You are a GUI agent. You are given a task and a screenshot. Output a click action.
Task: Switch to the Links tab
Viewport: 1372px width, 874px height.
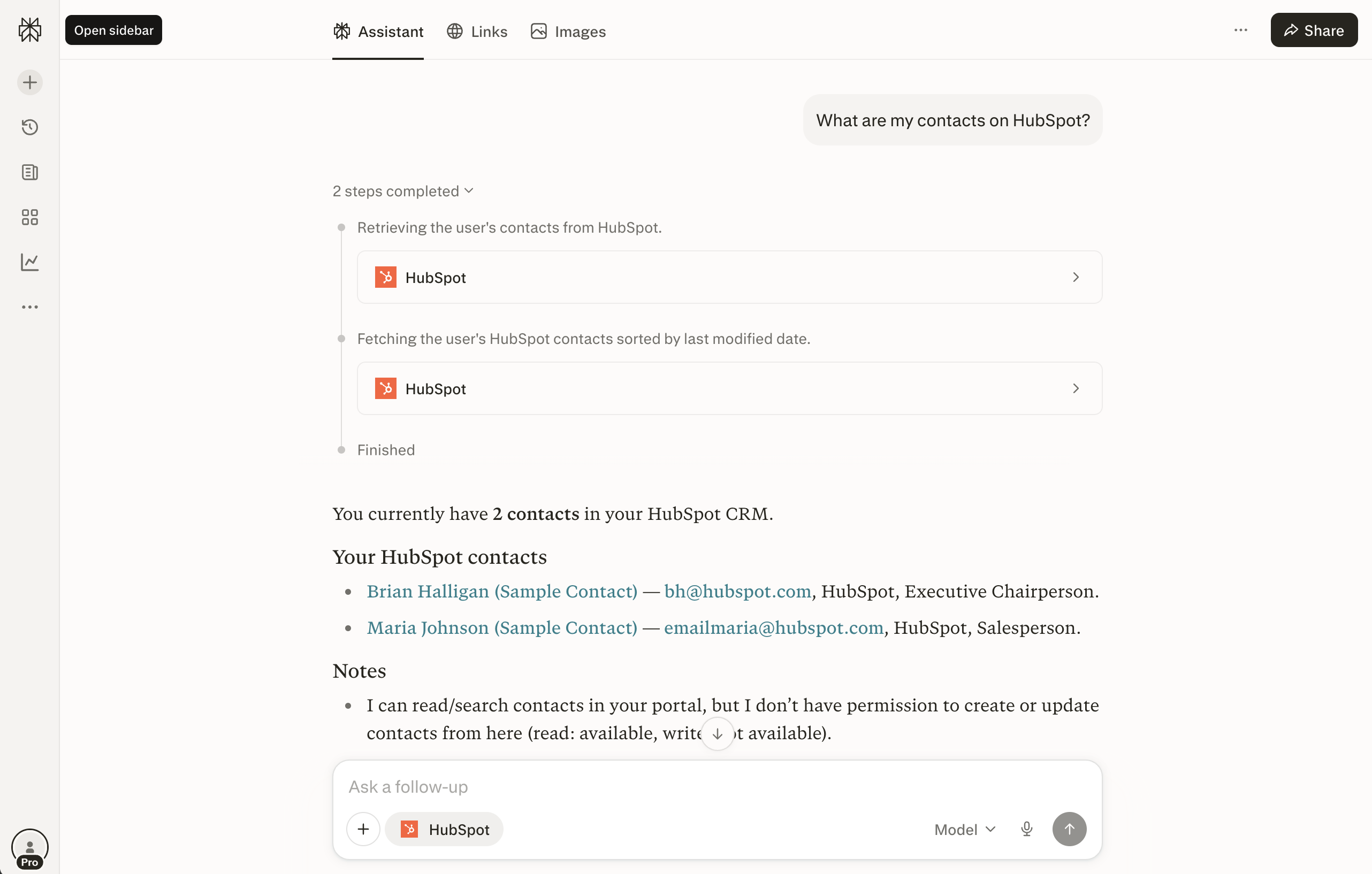477,32
